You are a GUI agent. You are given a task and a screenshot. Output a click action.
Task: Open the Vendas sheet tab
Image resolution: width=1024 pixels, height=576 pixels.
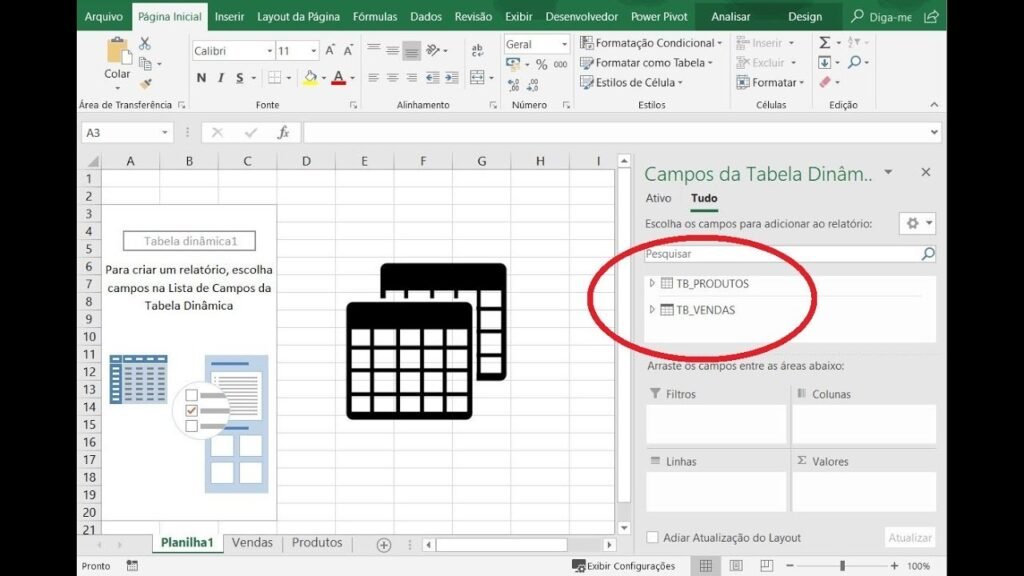coord(251,542)
